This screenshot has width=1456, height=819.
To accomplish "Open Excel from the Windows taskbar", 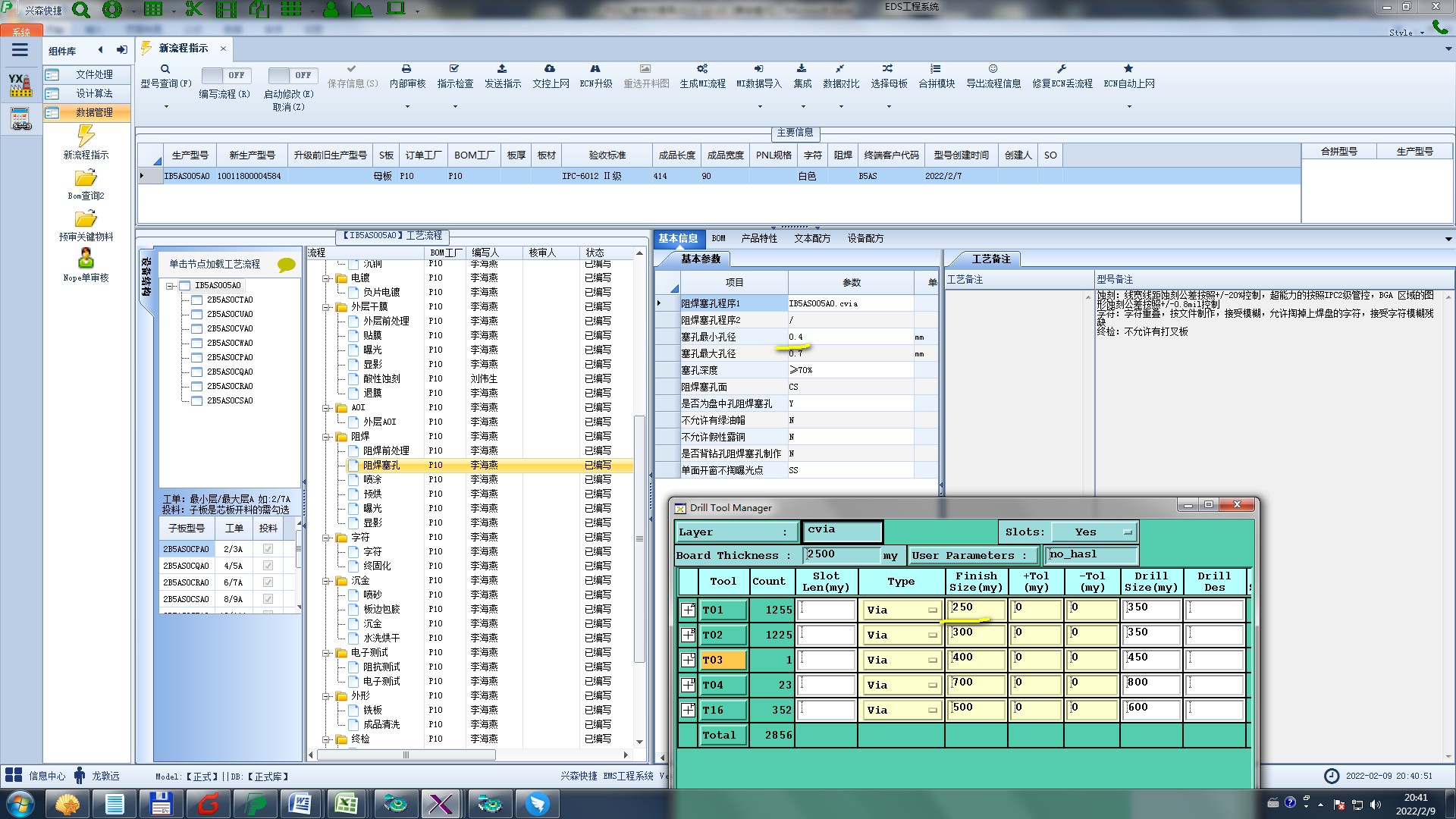I will click(x=347, y=803).
